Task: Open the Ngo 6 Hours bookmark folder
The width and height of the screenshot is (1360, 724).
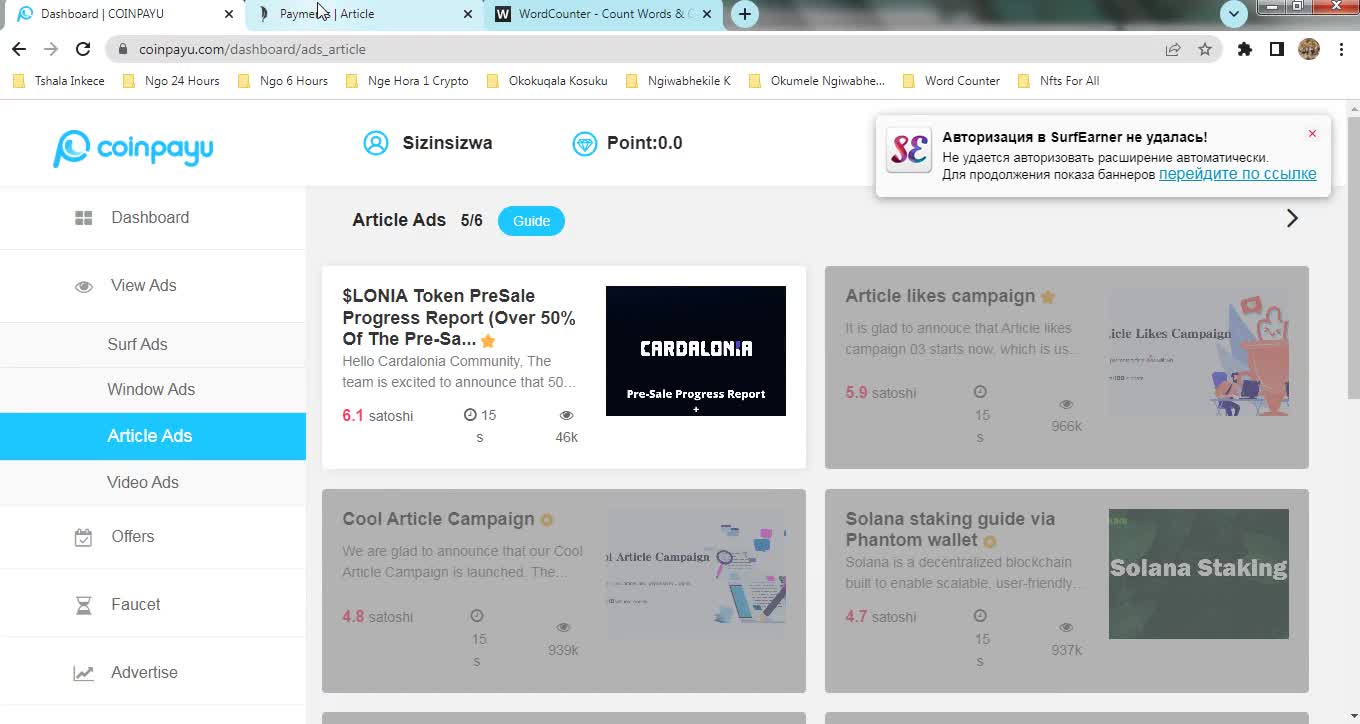Action: pyautogui.click(x=283, y=81)
